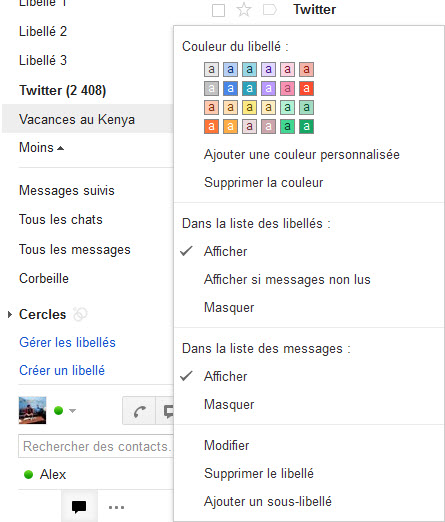445x522 pixels.
Task: Select Supprimer le libellé menu item
Action: pyautogui.click(x=259, y=473)
